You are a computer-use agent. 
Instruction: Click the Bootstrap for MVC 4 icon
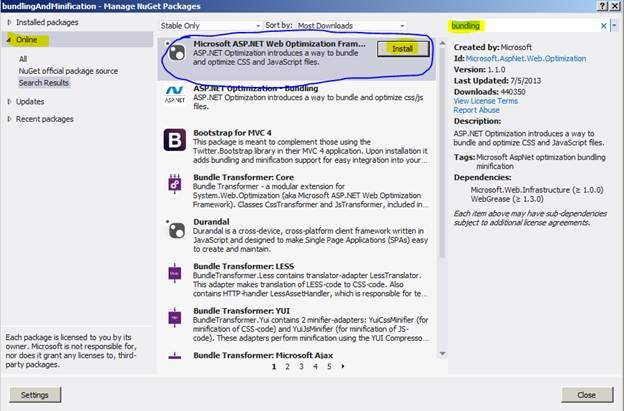click(x=175, y=140)
